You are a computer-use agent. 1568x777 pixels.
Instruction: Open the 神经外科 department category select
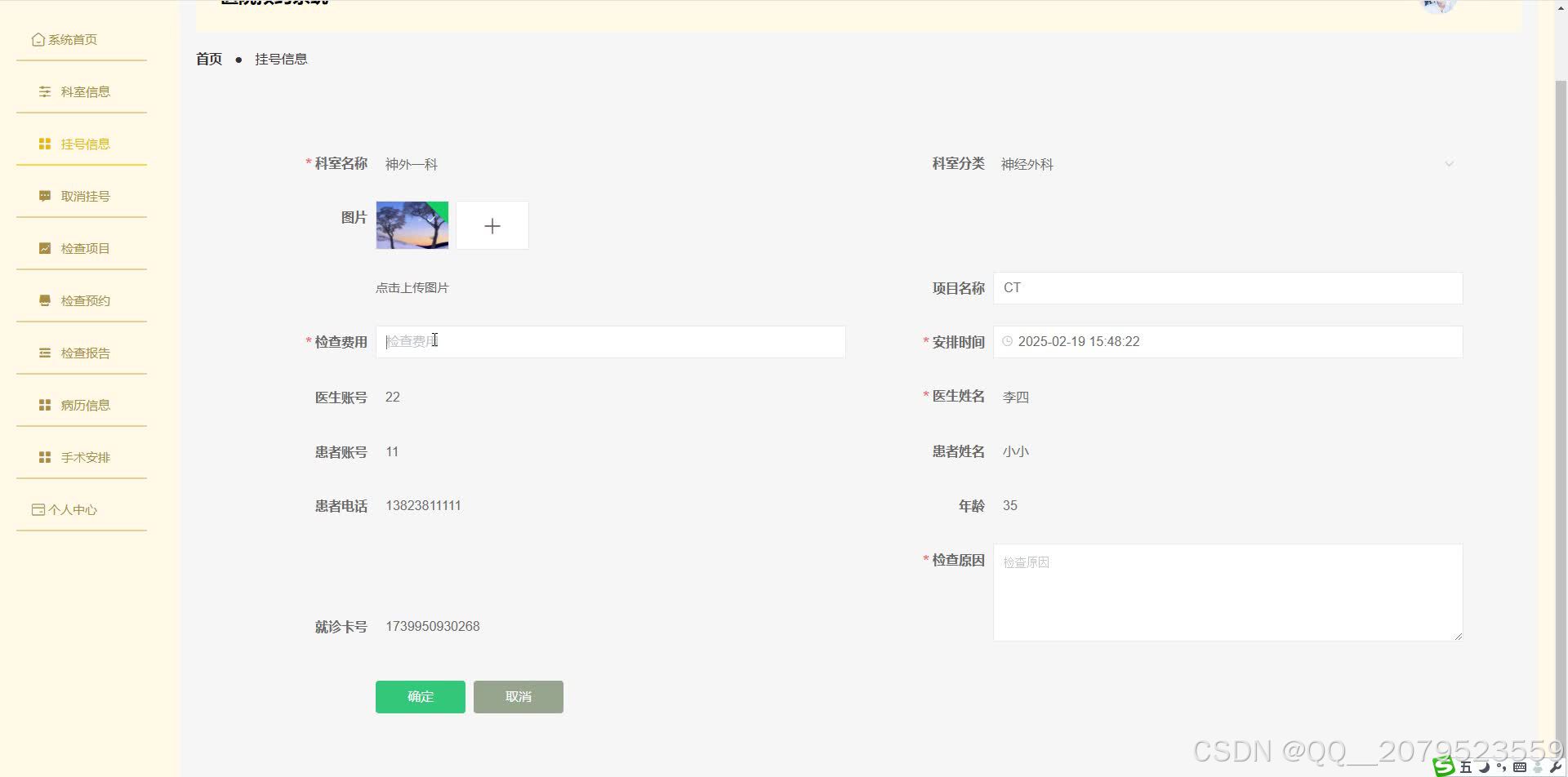click(x=1227, y=164)
